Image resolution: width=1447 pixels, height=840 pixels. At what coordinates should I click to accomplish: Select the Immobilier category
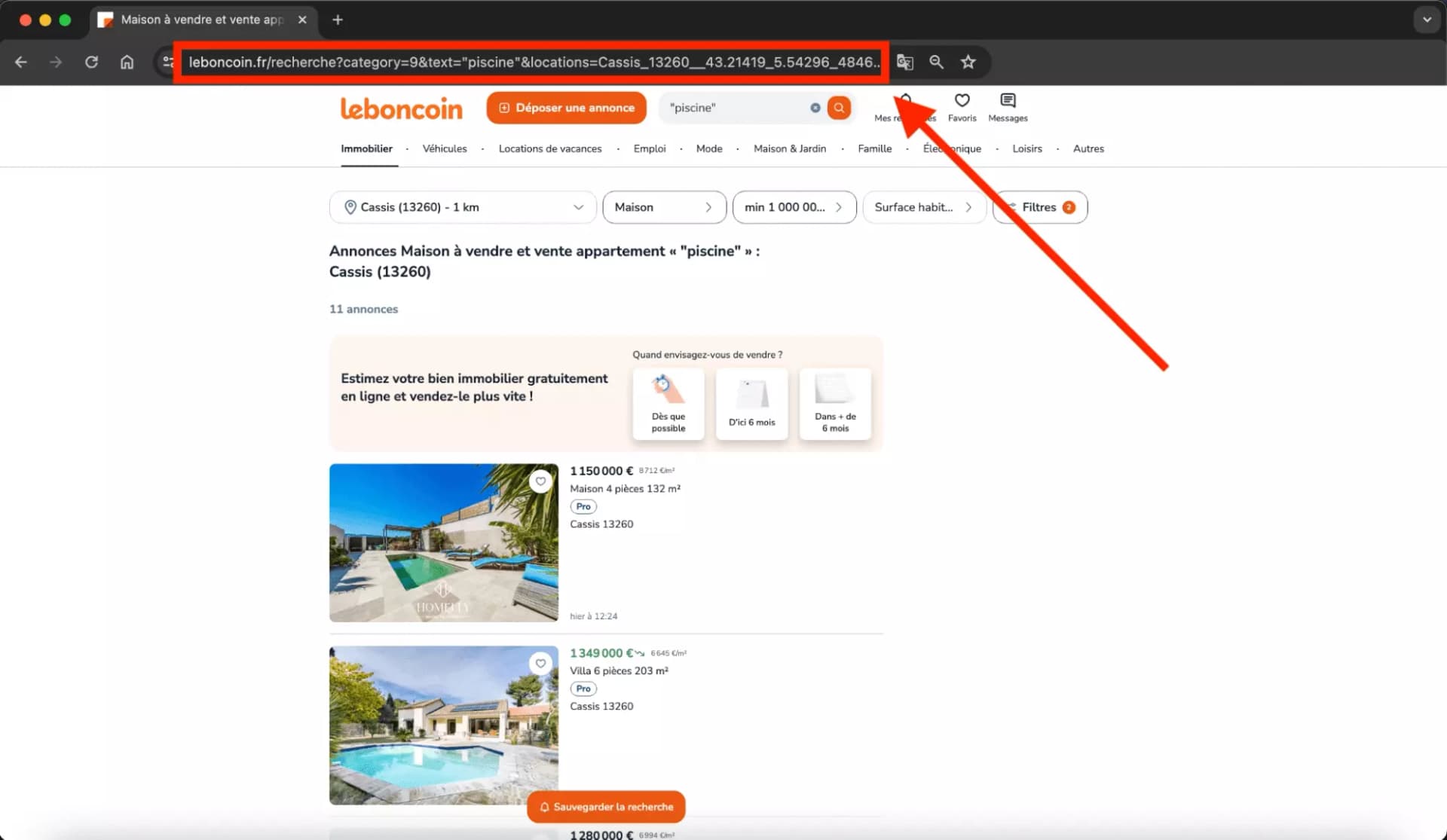[366, 148]
